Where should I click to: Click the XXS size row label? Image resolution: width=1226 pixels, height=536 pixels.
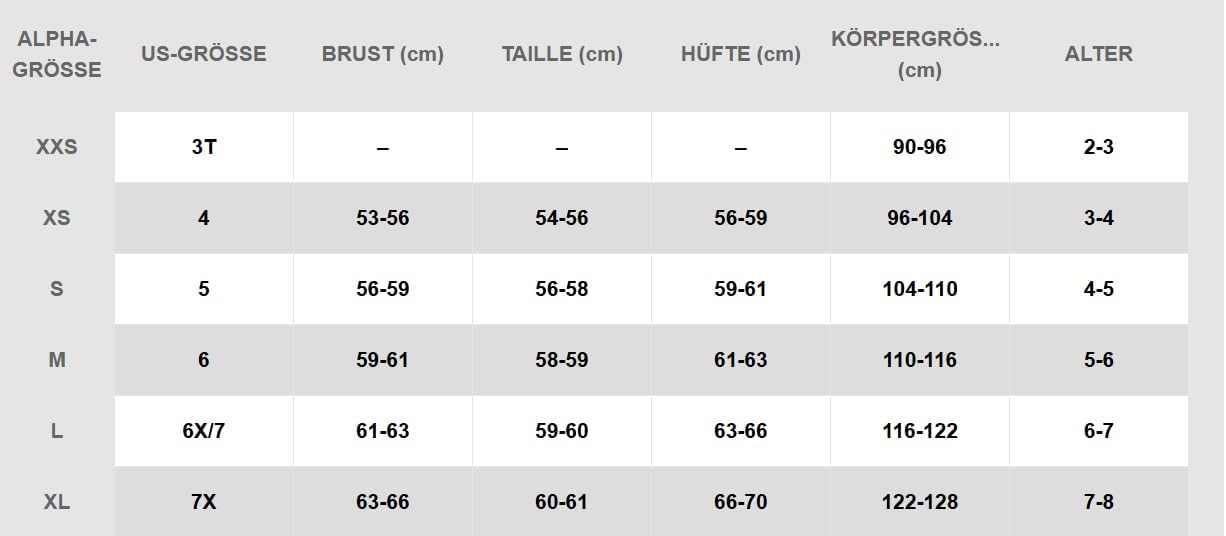[x=57, y=147]
